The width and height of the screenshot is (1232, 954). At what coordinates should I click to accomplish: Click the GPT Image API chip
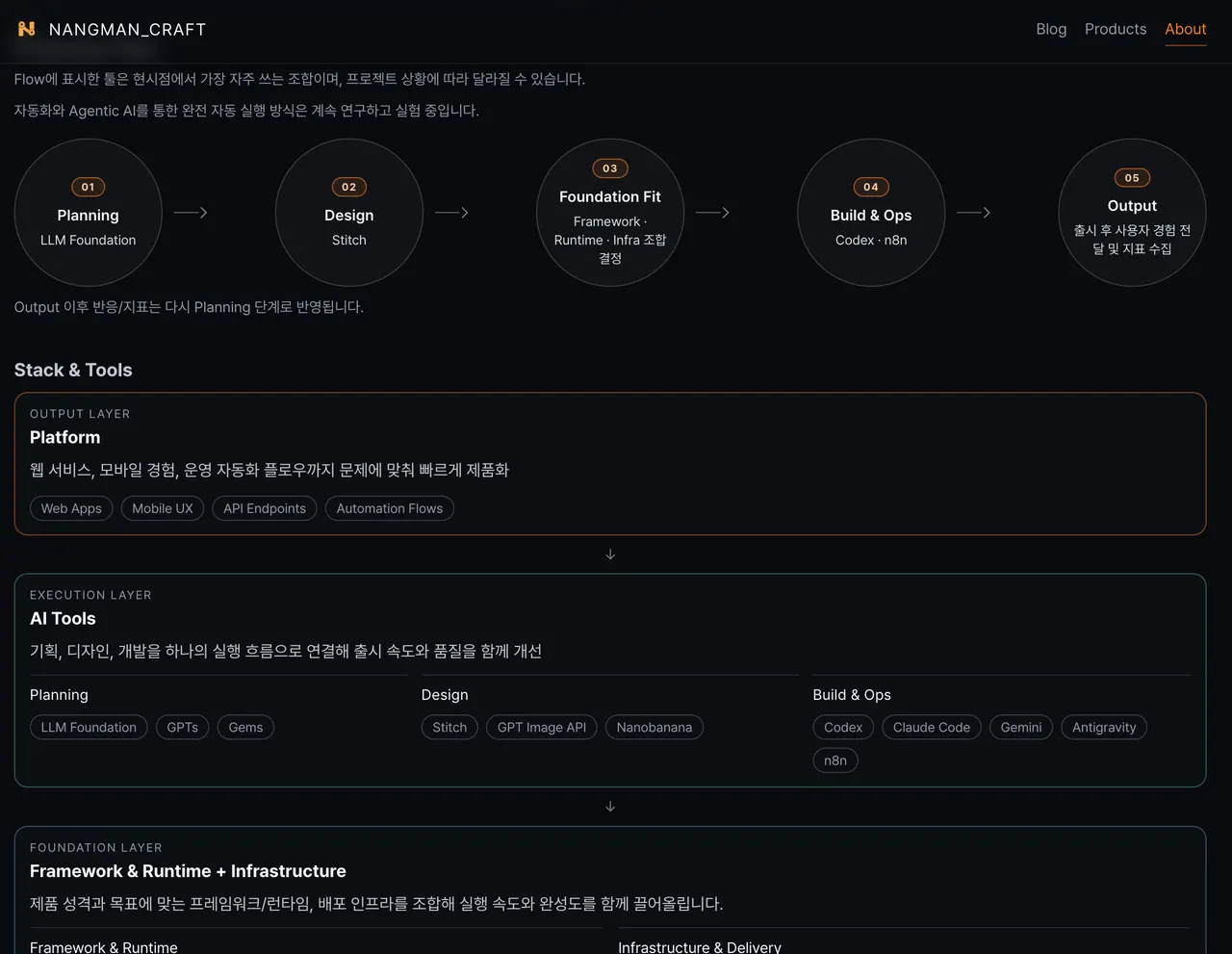point(541,728)
